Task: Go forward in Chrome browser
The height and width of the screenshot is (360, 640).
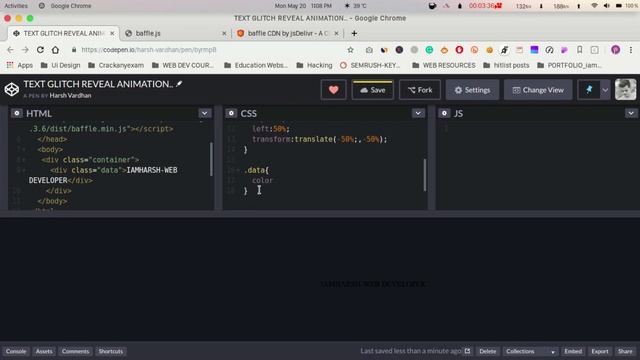Action: 25,50
